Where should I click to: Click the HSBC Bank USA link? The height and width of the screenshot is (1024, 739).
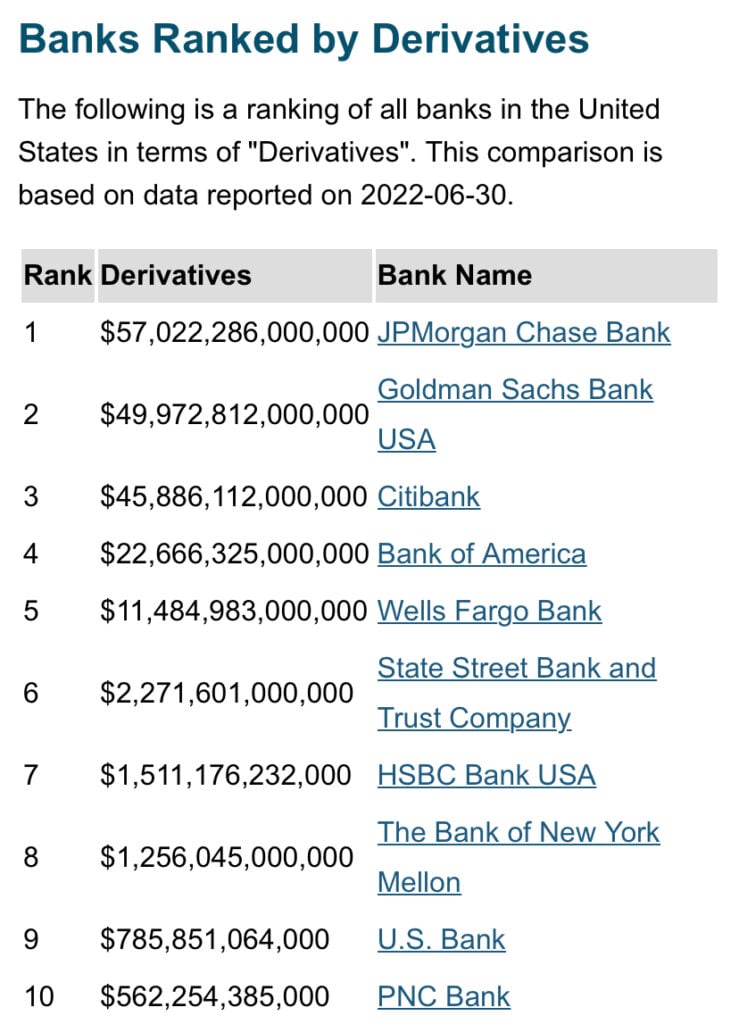[486, 775]
